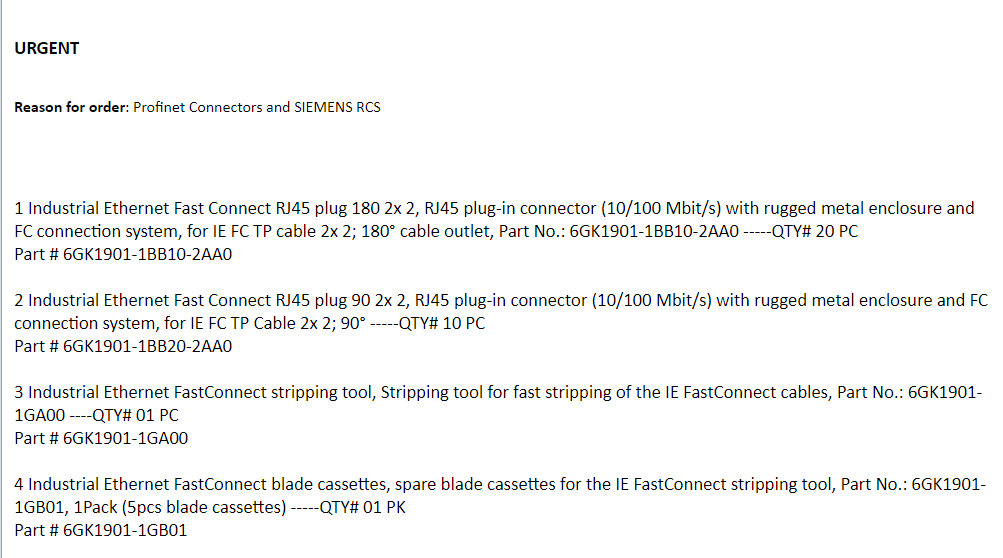Image resolution: width=1003 pixels, height=558 pixels.
Task: Click the URGENT heading text
Action: [47, 48]
